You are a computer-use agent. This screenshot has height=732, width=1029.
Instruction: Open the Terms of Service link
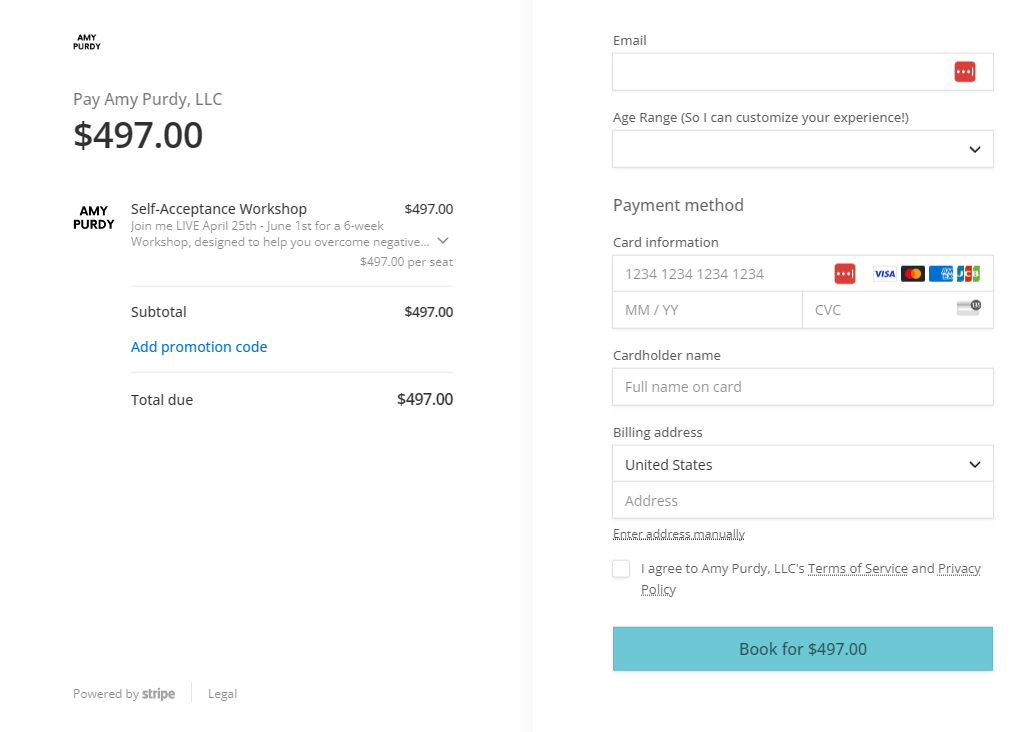coord(857,569)
